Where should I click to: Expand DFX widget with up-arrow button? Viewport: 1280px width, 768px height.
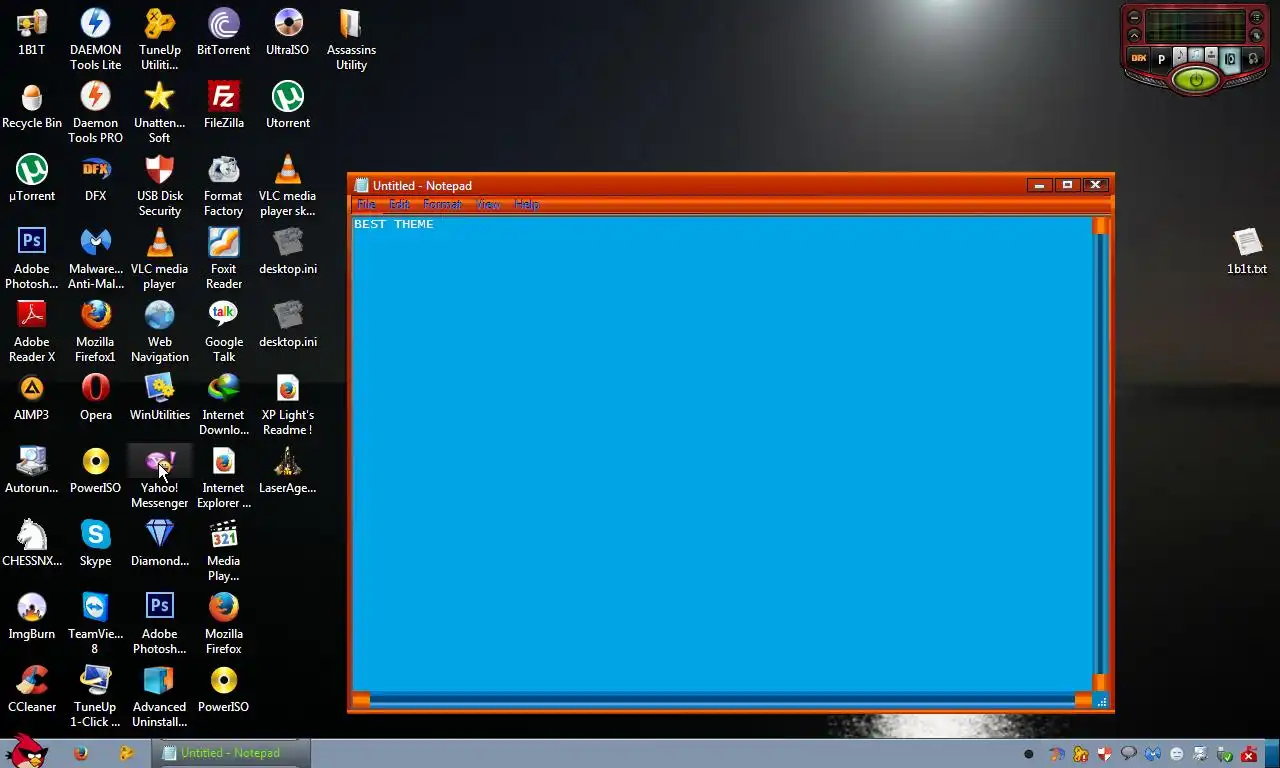pos(1134,35)
